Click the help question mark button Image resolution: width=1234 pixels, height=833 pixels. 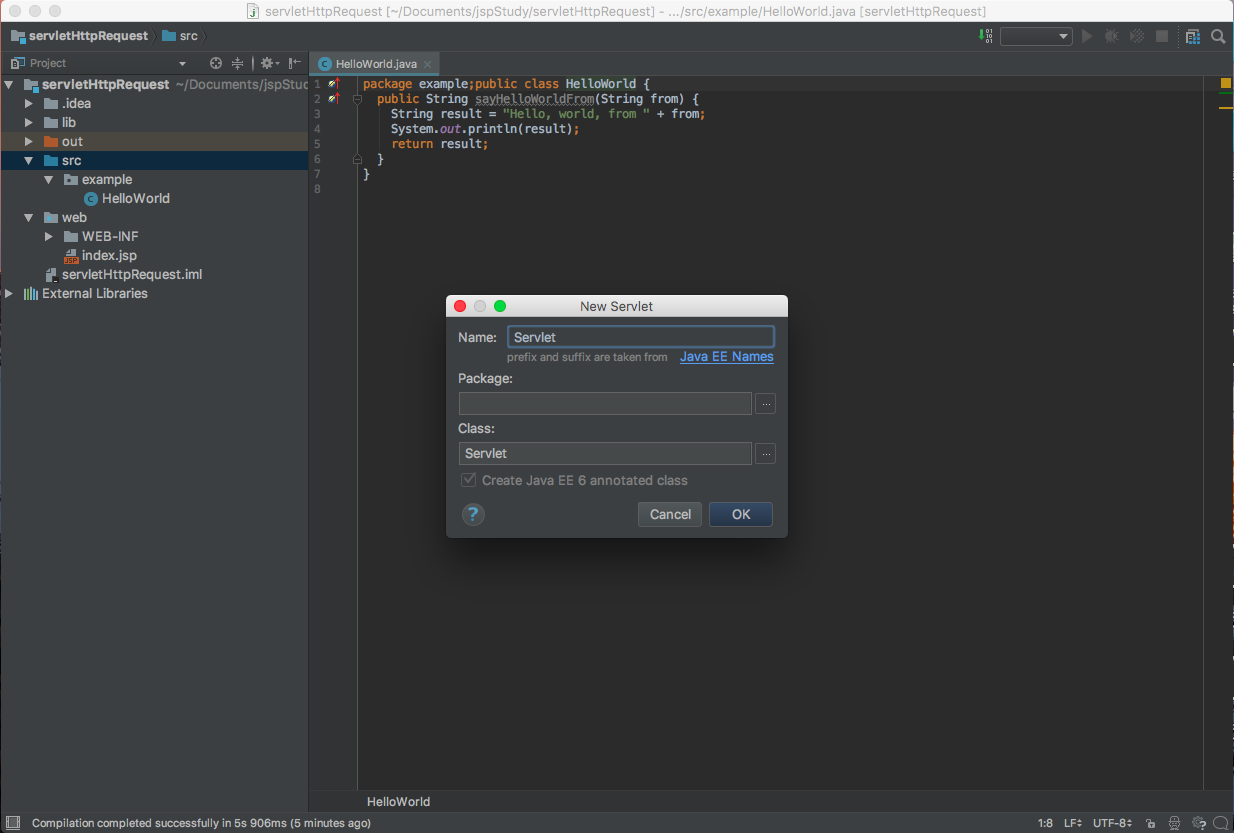coord(473,514)
